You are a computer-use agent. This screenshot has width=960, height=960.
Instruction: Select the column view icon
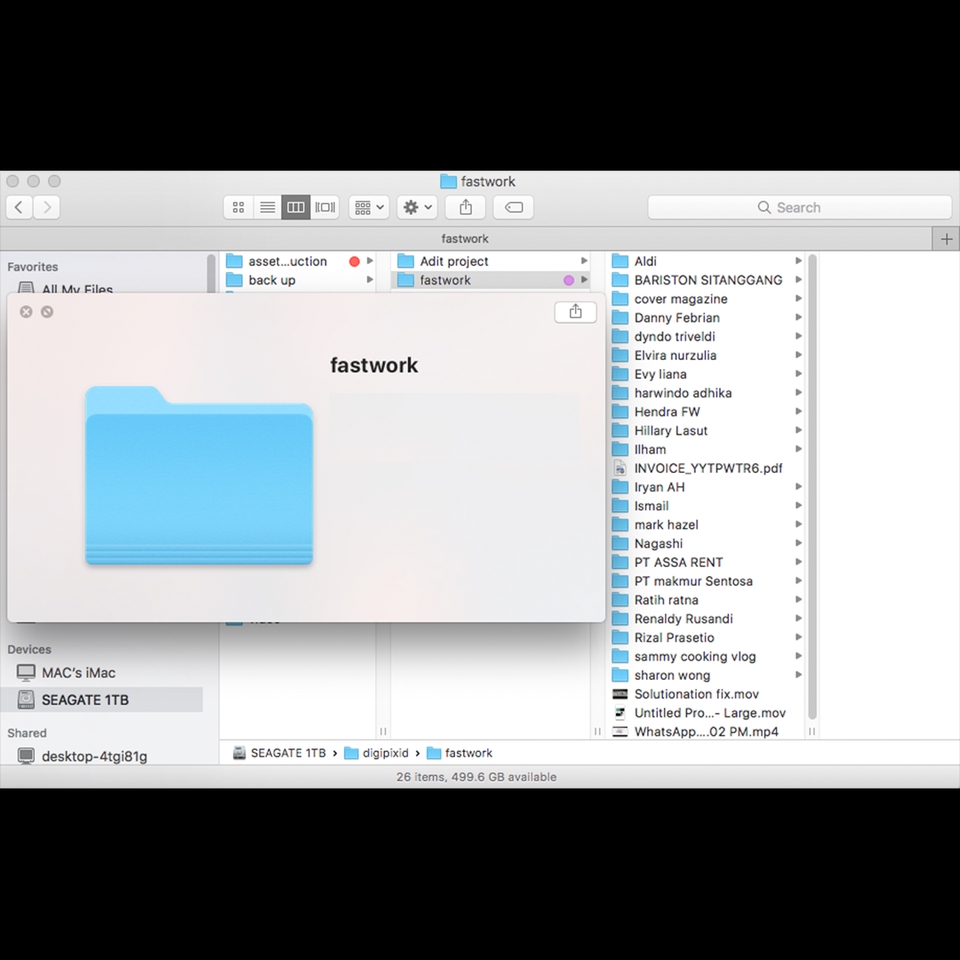tap(295, 207)
